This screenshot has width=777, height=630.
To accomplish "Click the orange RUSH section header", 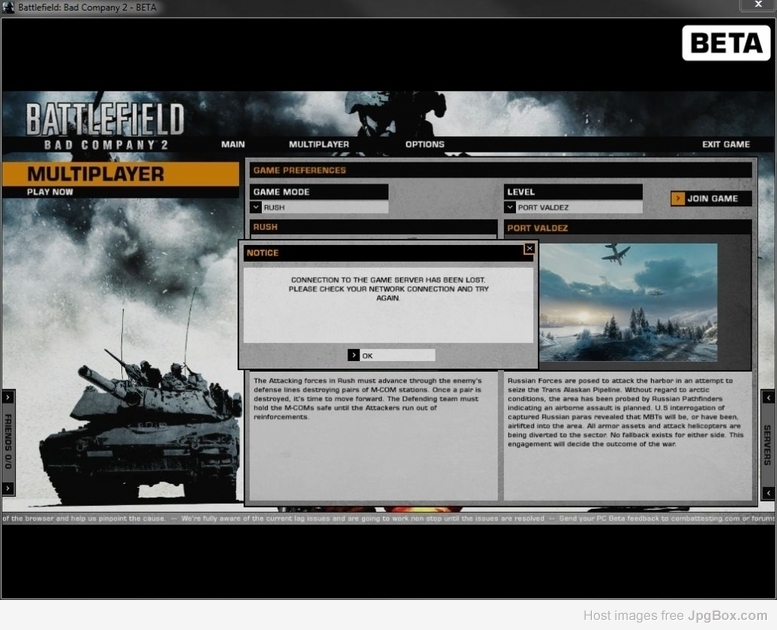I will point(373,227).
